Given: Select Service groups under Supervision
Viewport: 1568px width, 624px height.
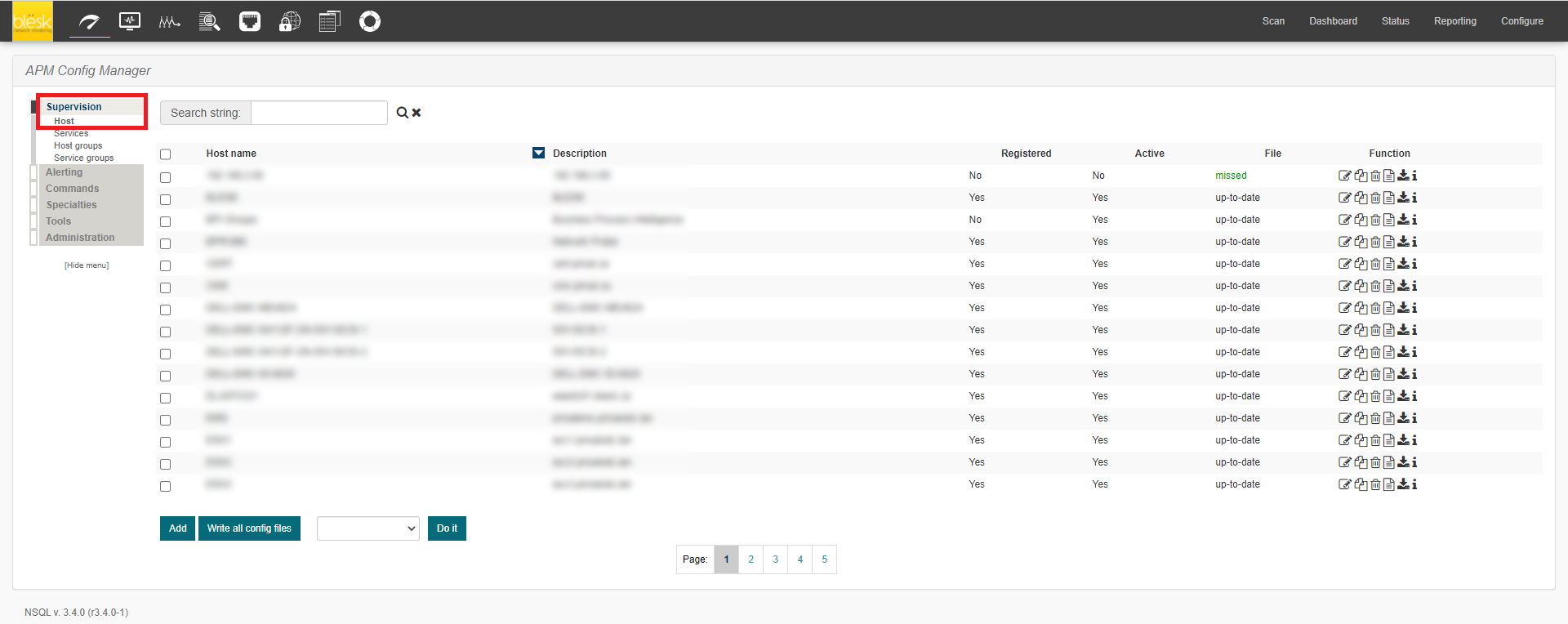Looking at the screenshot, I should 84,158.
